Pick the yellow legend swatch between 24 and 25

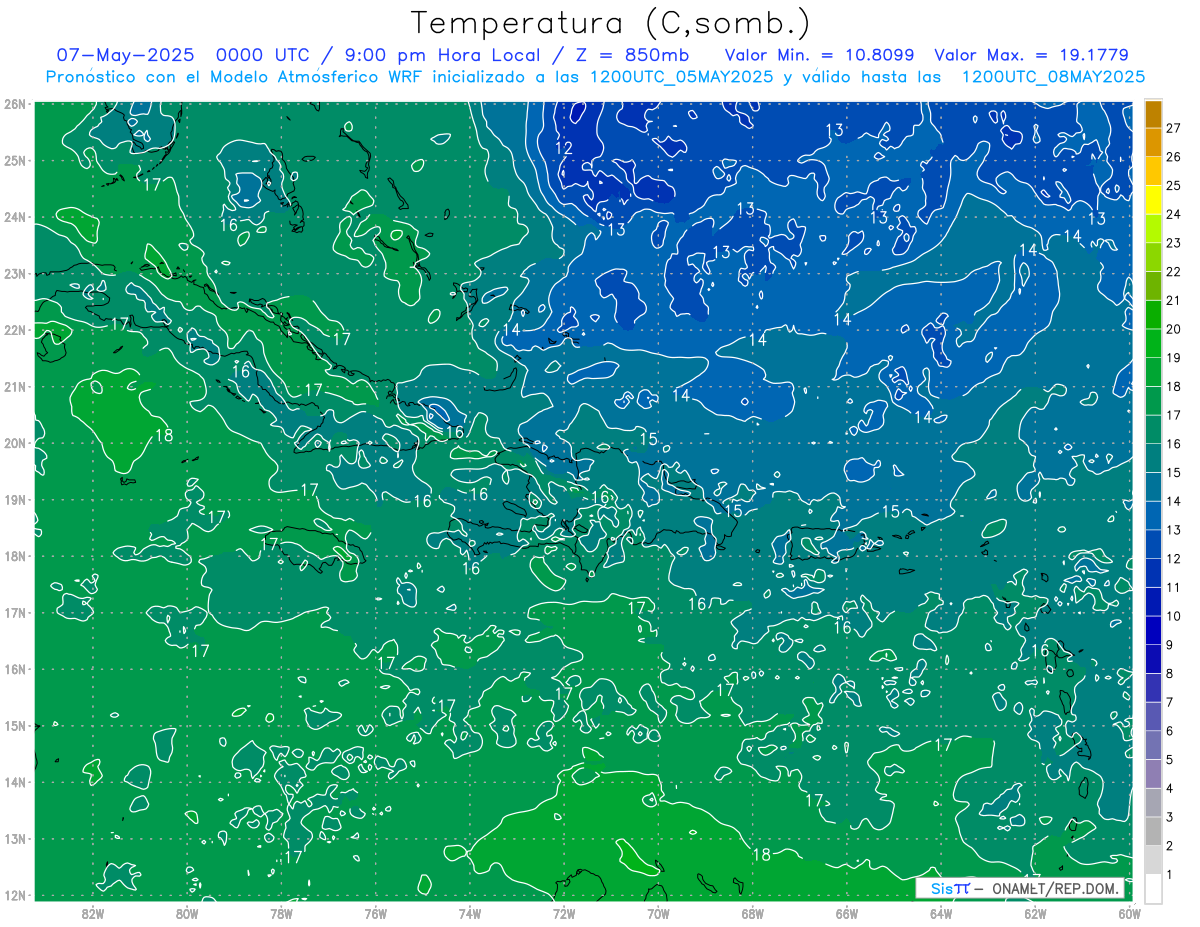click(x=1153, y=200)
